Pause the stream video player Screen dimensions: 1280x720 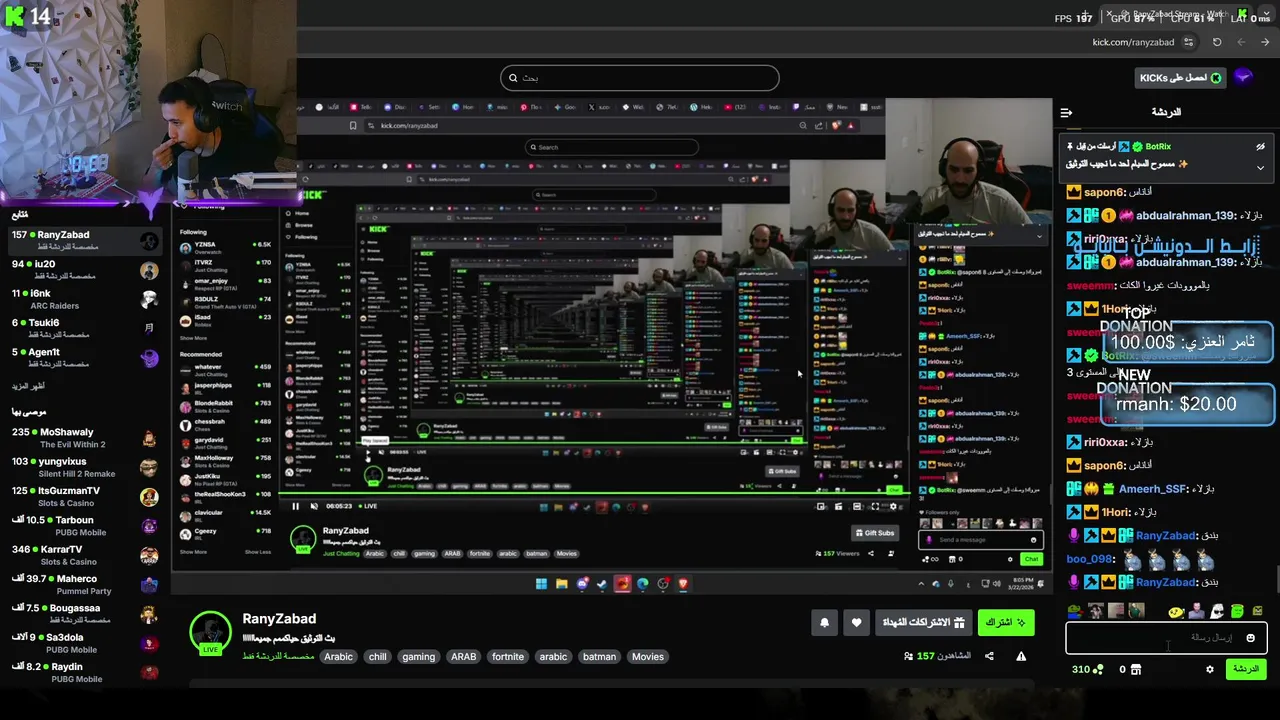[295, 506]
